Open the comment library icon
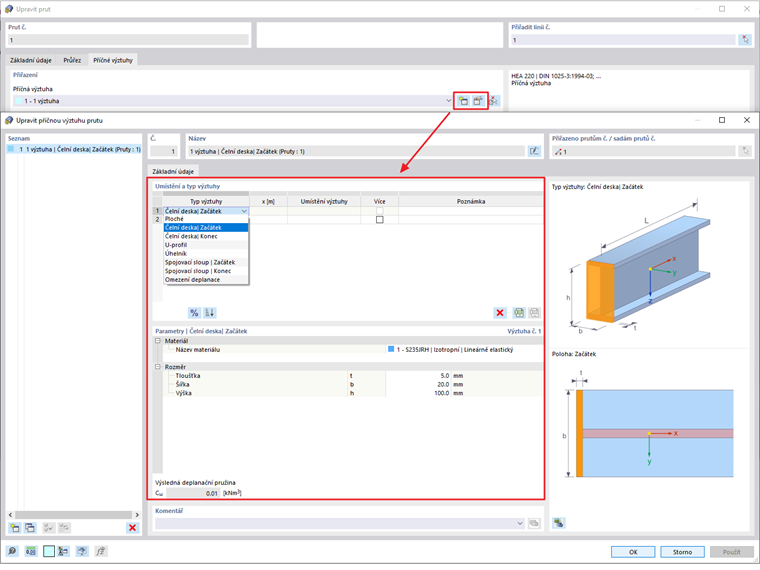760x570 pixels. pos(534,523)
